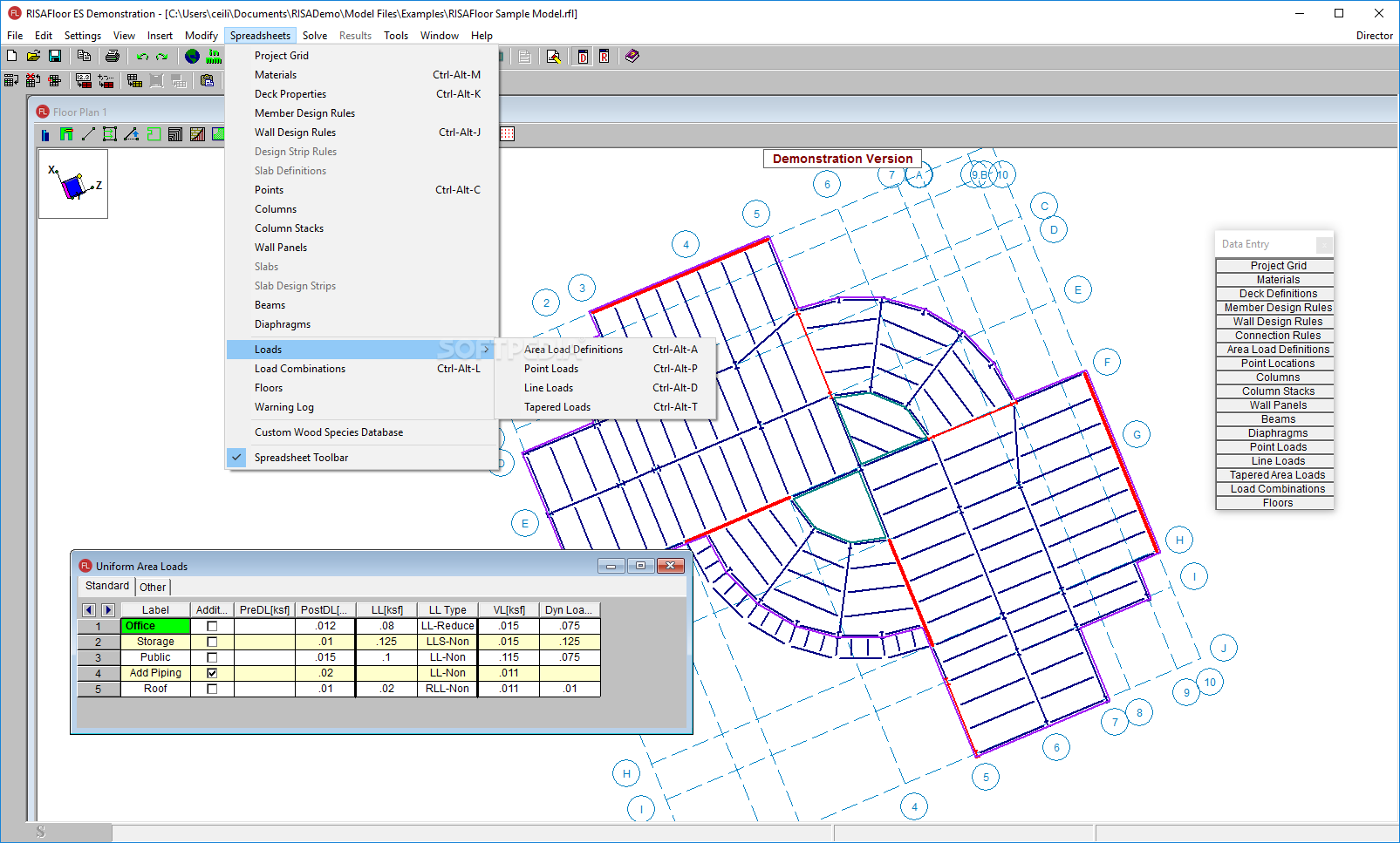Toggle the Data Entry toolbar via D icon
1400x843 pixels.
583,56
